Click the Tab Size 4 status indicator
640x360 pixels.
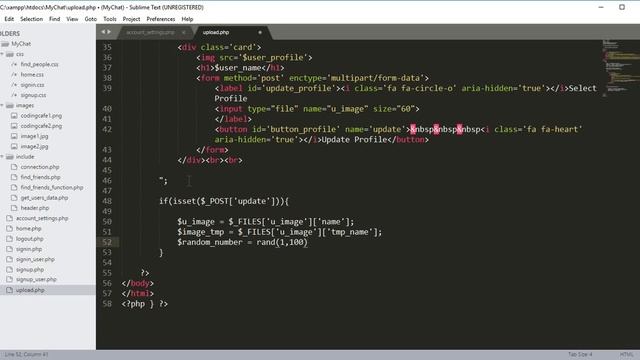coord(580,354)
